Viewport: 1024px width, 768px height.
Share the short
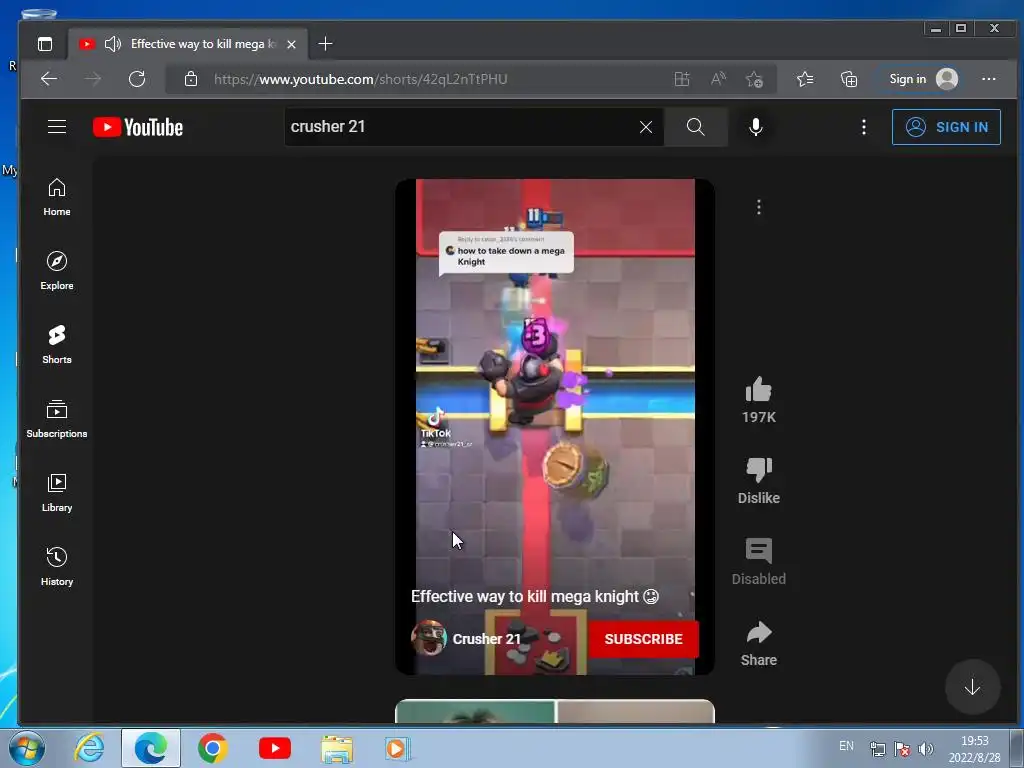pos(758,632)
